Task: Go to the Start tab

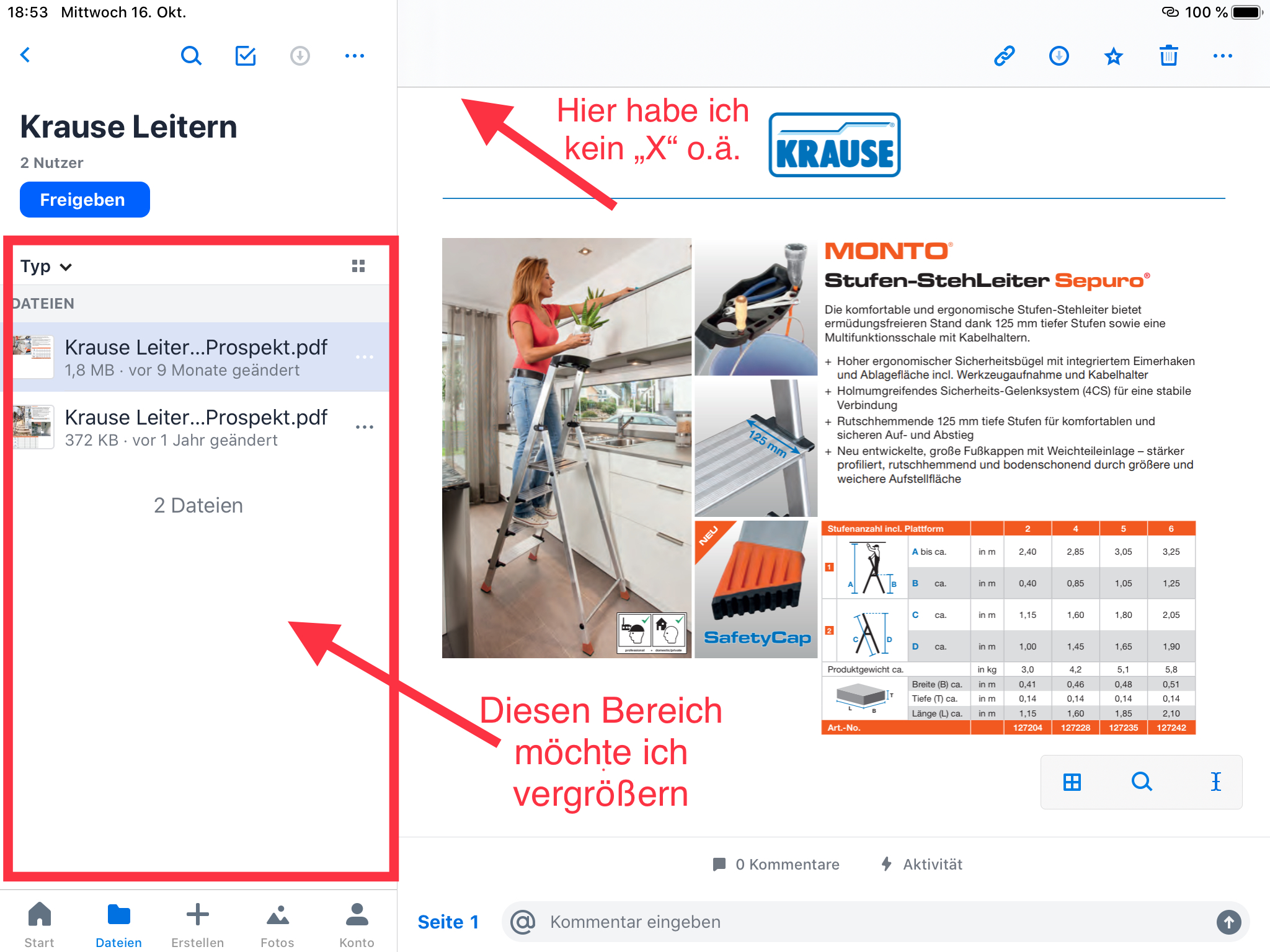Action: tap(40, 925)
